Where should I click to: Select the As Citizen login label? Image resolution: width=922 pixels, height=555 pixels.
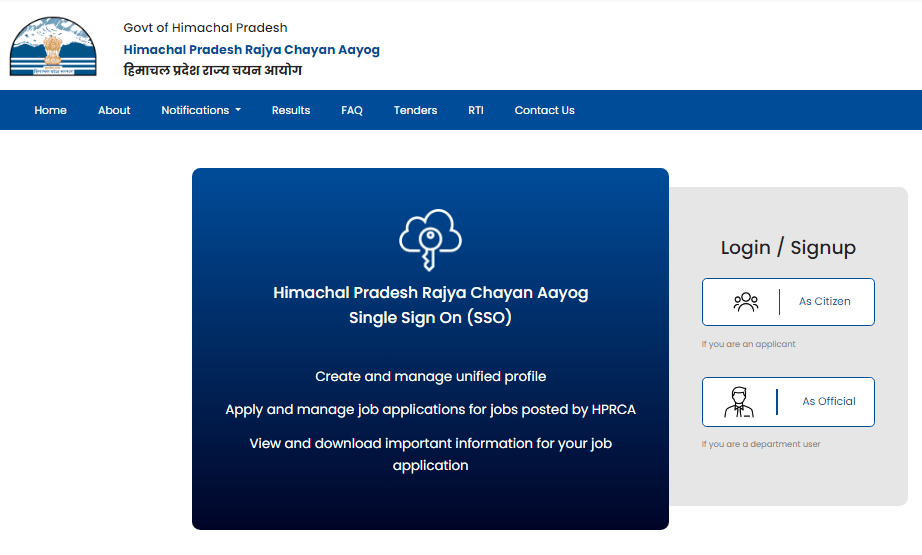(825, 302)
